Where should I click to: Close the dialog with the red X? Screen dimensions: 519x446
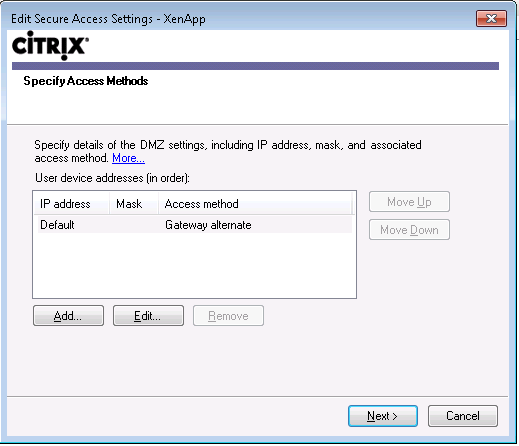click(x=491, y=18)
